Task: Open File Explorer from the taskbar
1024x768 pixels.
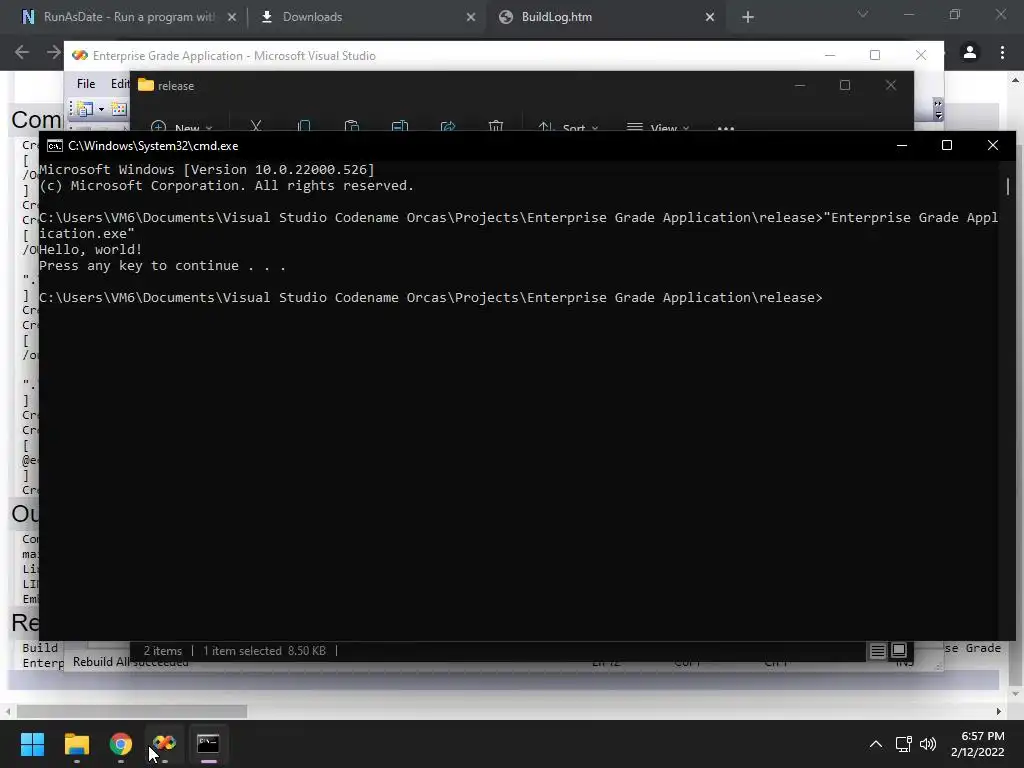Action: 76,744
